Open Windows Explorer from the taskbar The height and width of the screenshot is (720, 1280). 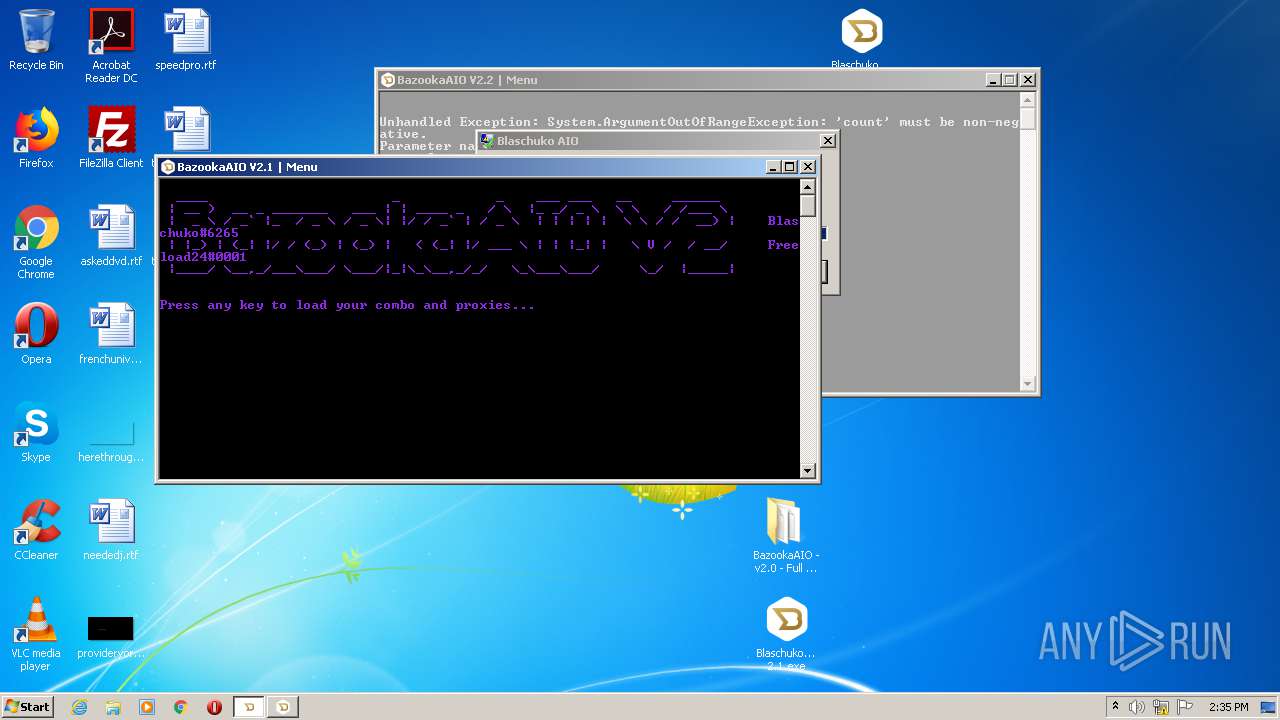click(x=113, y=707)
